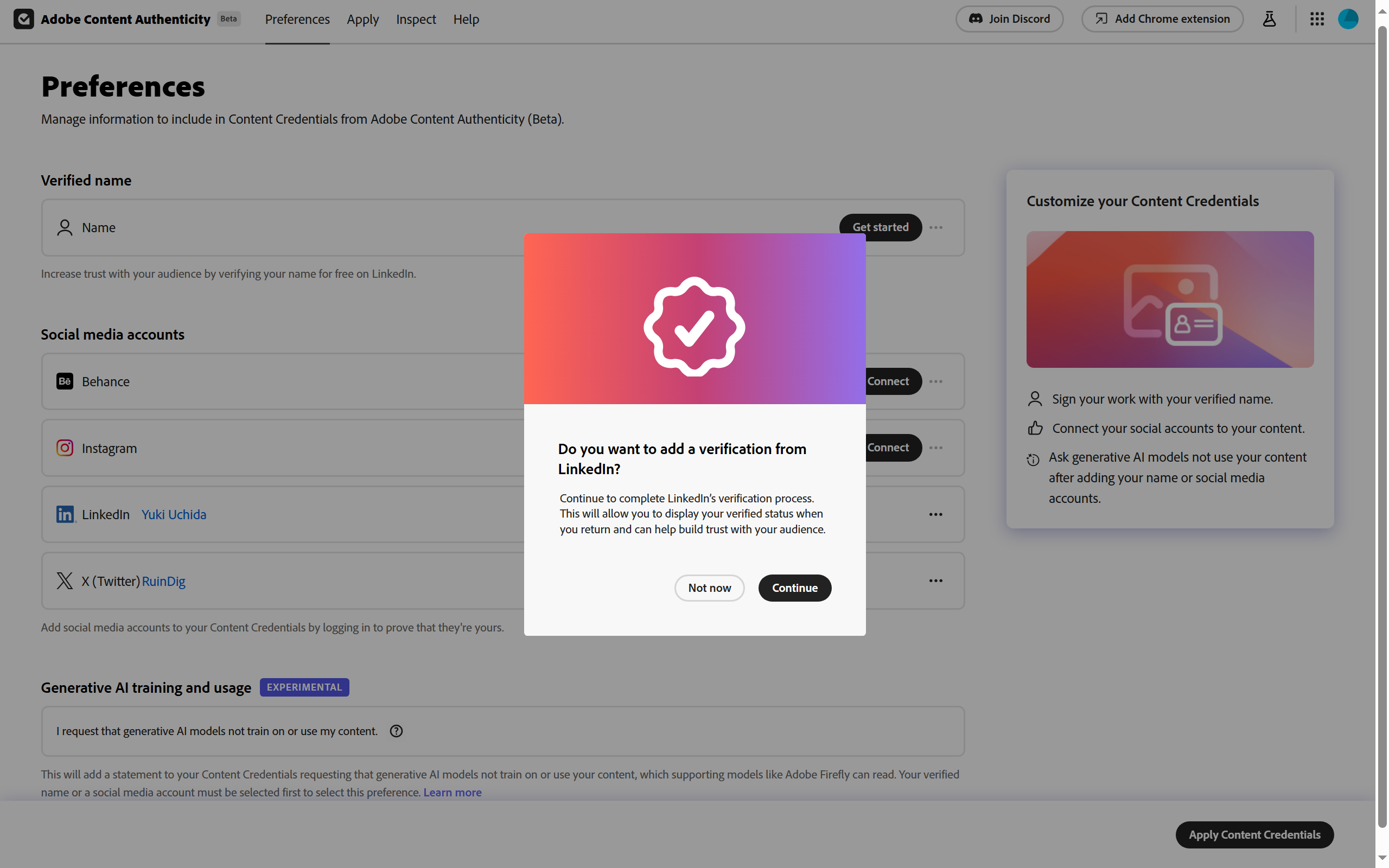
Task: Click the Beta badge beside the app name
Action: click(x=228, y=19)
